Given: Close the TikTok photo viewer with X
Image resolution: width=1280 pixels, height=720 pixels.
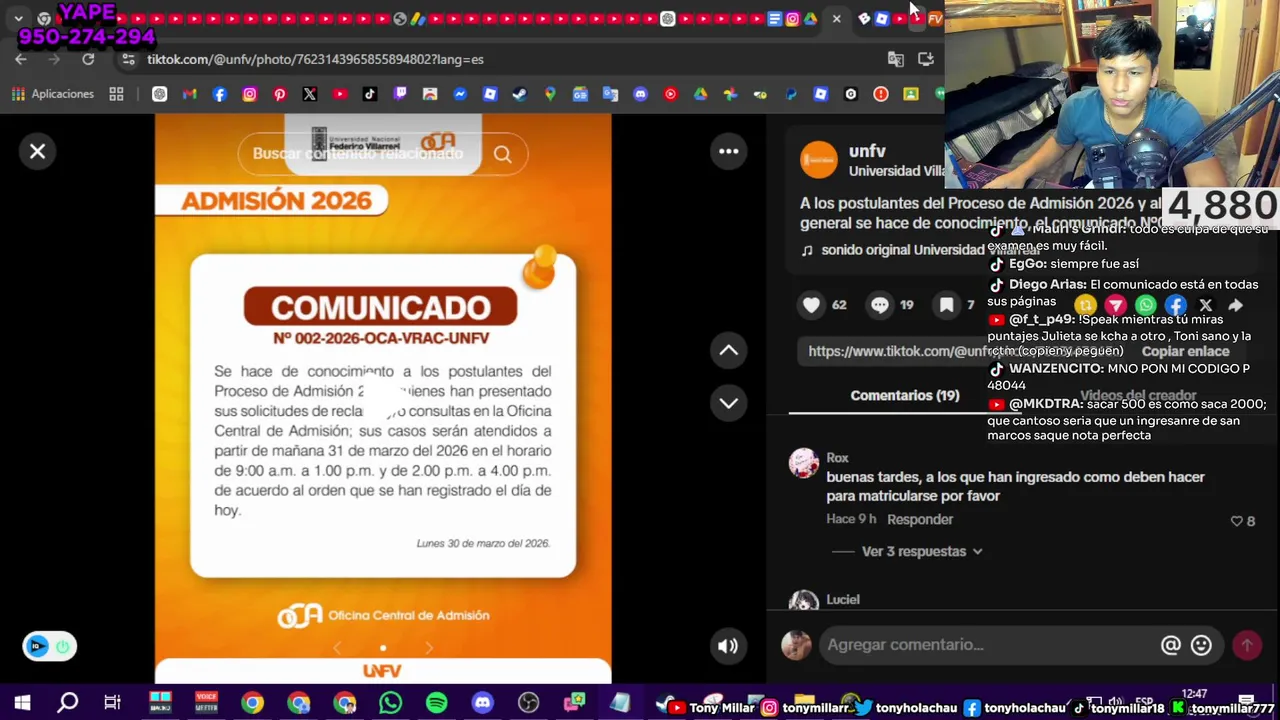Looking at the screenshot, I should (37, 152).
